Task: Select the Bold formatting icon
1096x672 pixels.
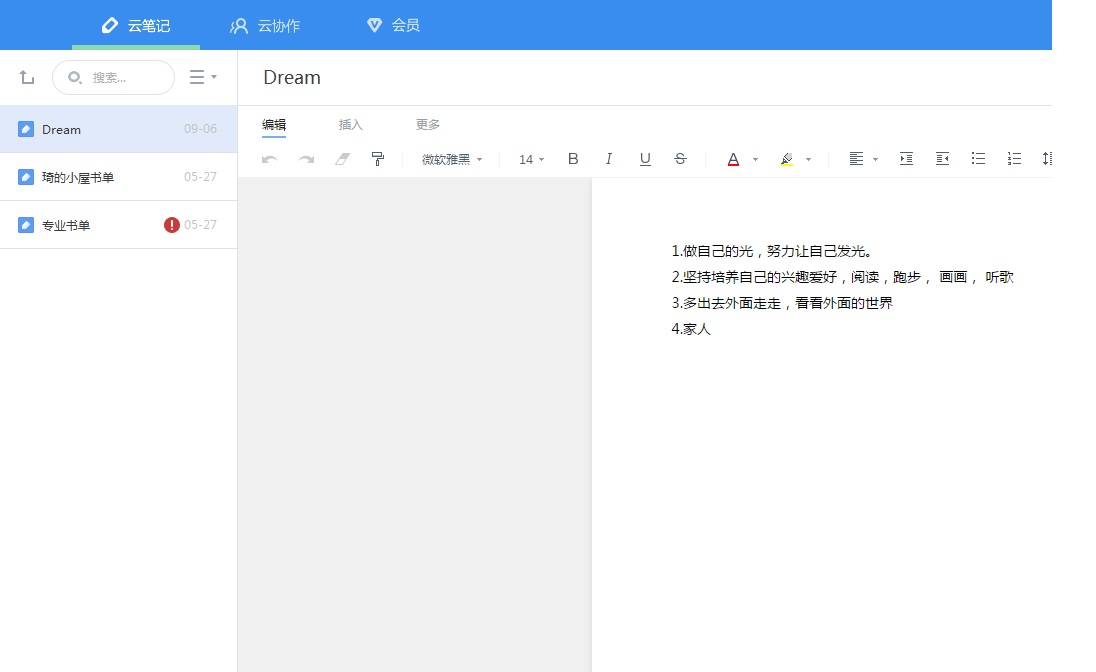Action: [x=573, y=158]
